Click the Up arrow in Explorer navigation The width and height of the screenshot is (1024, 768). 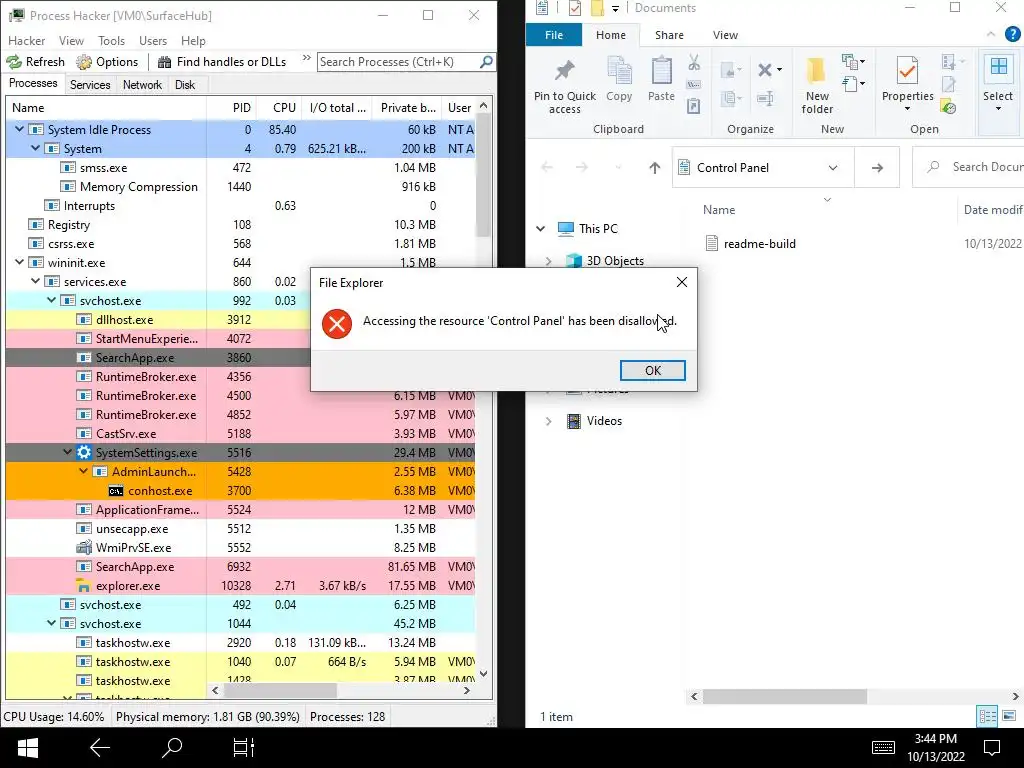click(x=654, y=168)
